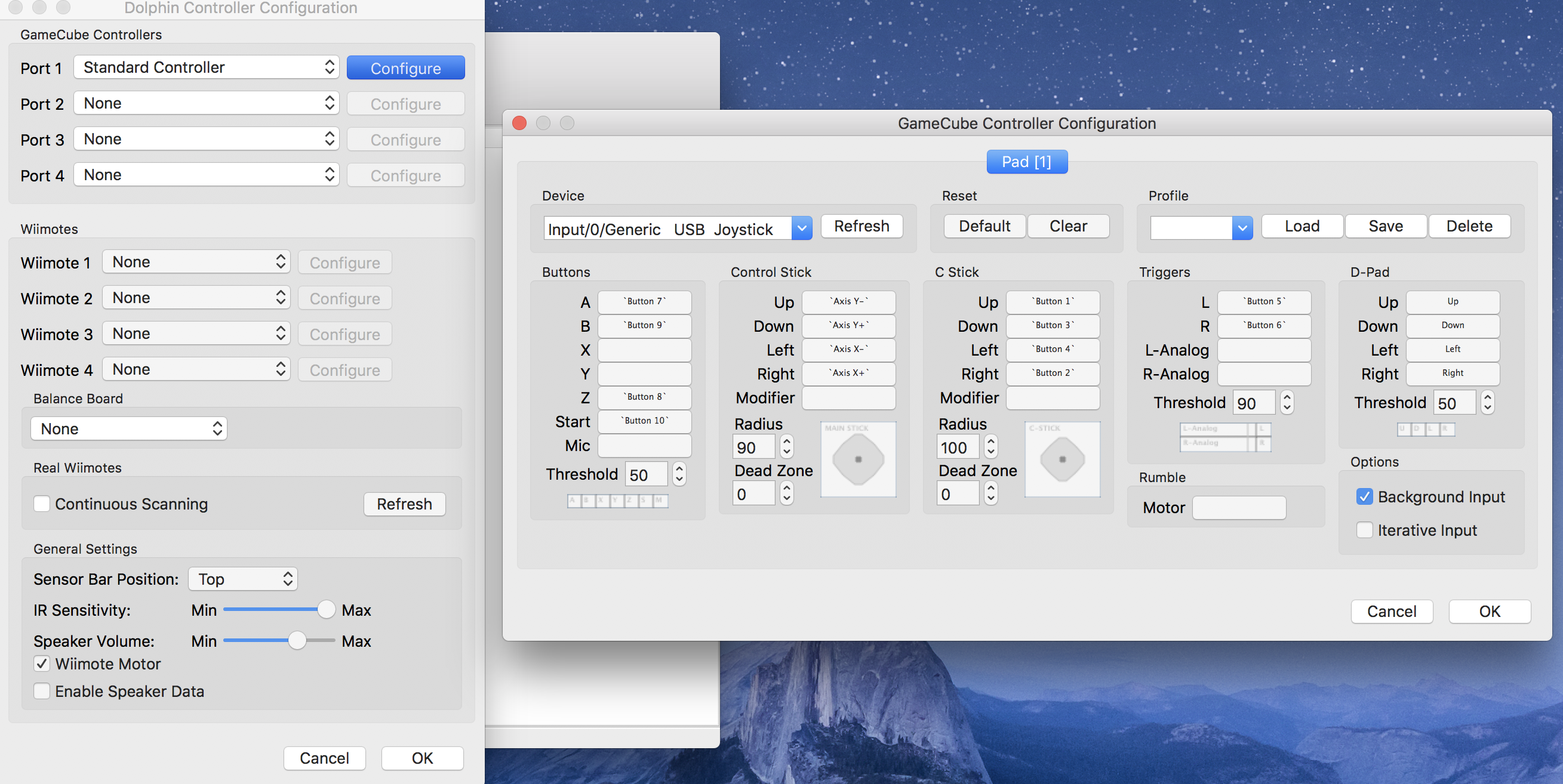Click the Triggers Threshold stepper arrows
This screenshot has width=1563, height=784.
[x=1287, y=403]
